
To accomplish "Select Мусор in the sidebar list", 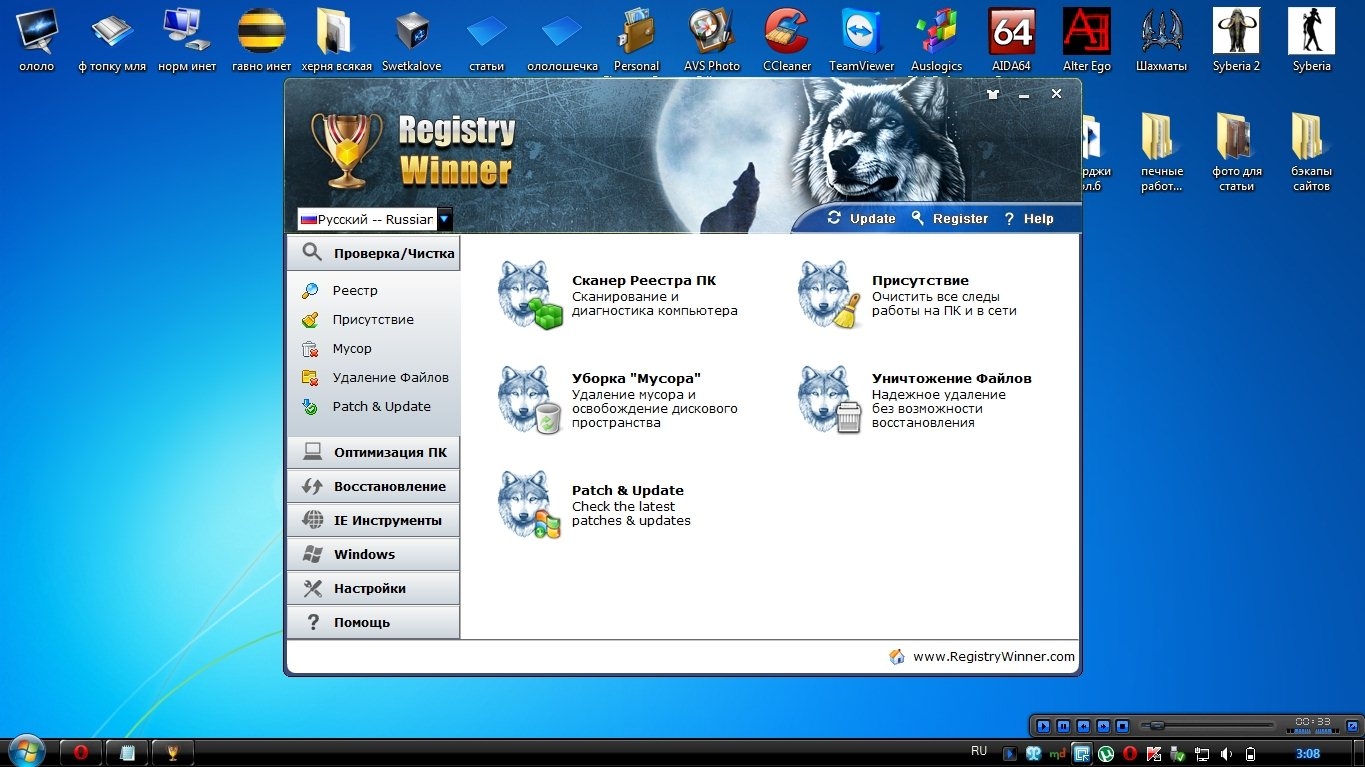I will click(352, 348).
